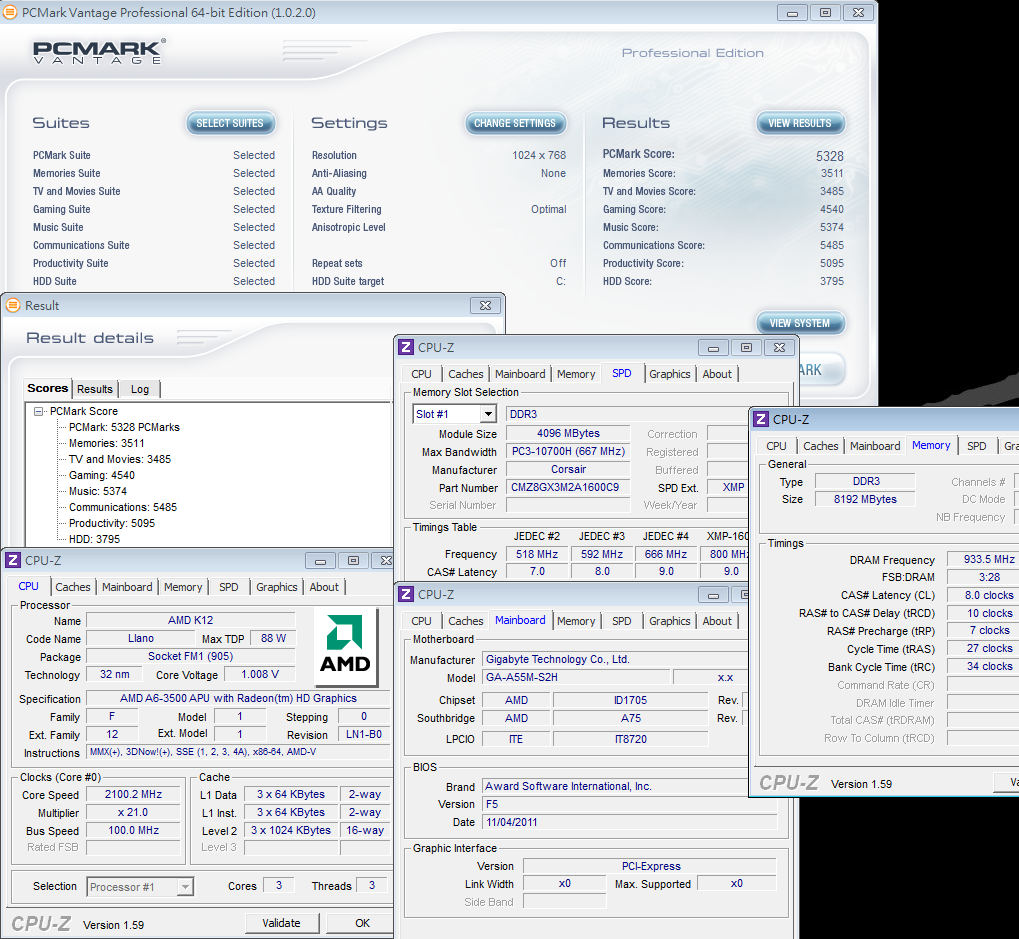Click the 'PC3-10700H (667 MHz)' bandwidth value
Viewport: 1019px width, 939px height.
568,451
